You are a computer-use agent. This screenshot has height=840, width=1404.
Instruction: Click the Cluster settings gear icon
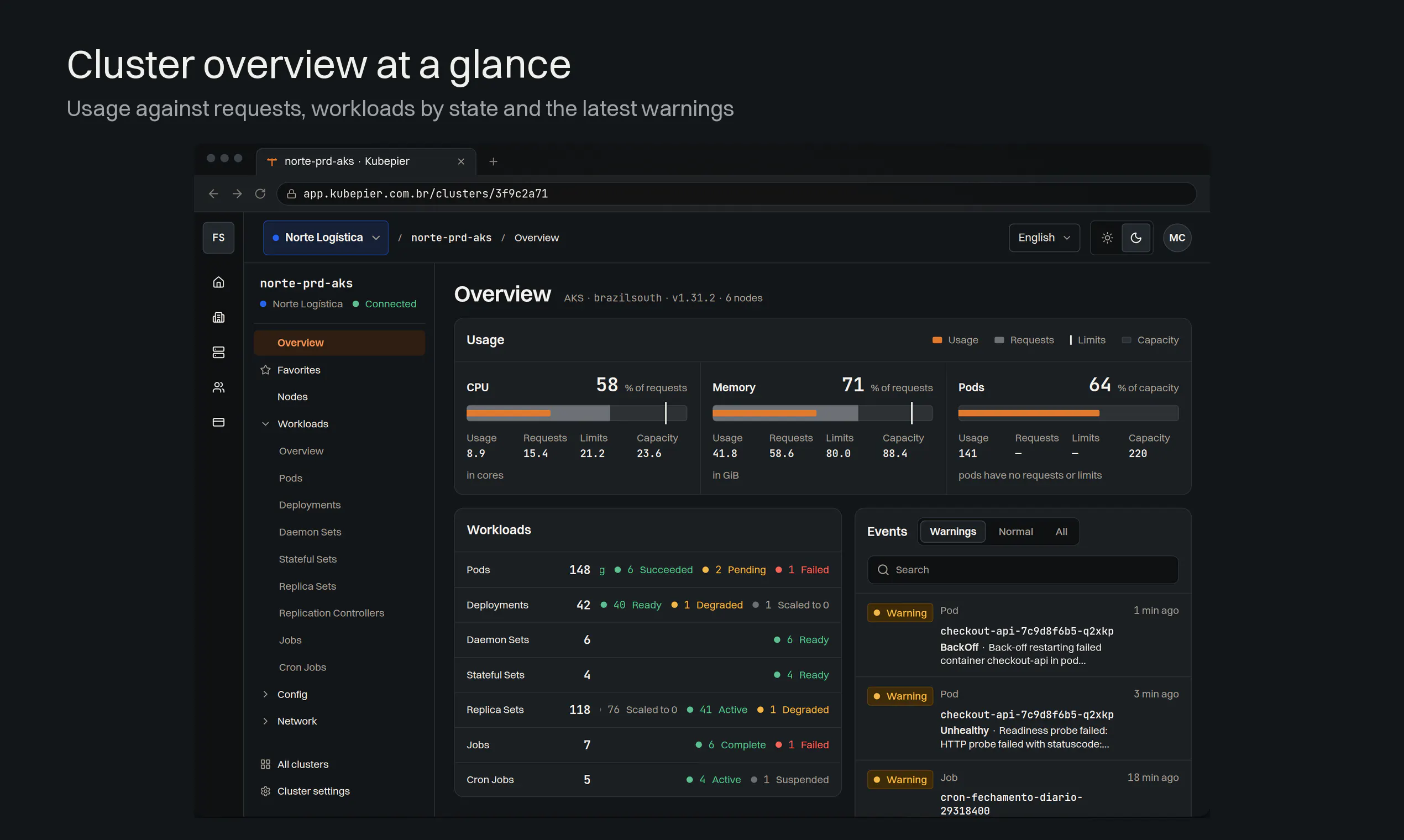point(265,791)
